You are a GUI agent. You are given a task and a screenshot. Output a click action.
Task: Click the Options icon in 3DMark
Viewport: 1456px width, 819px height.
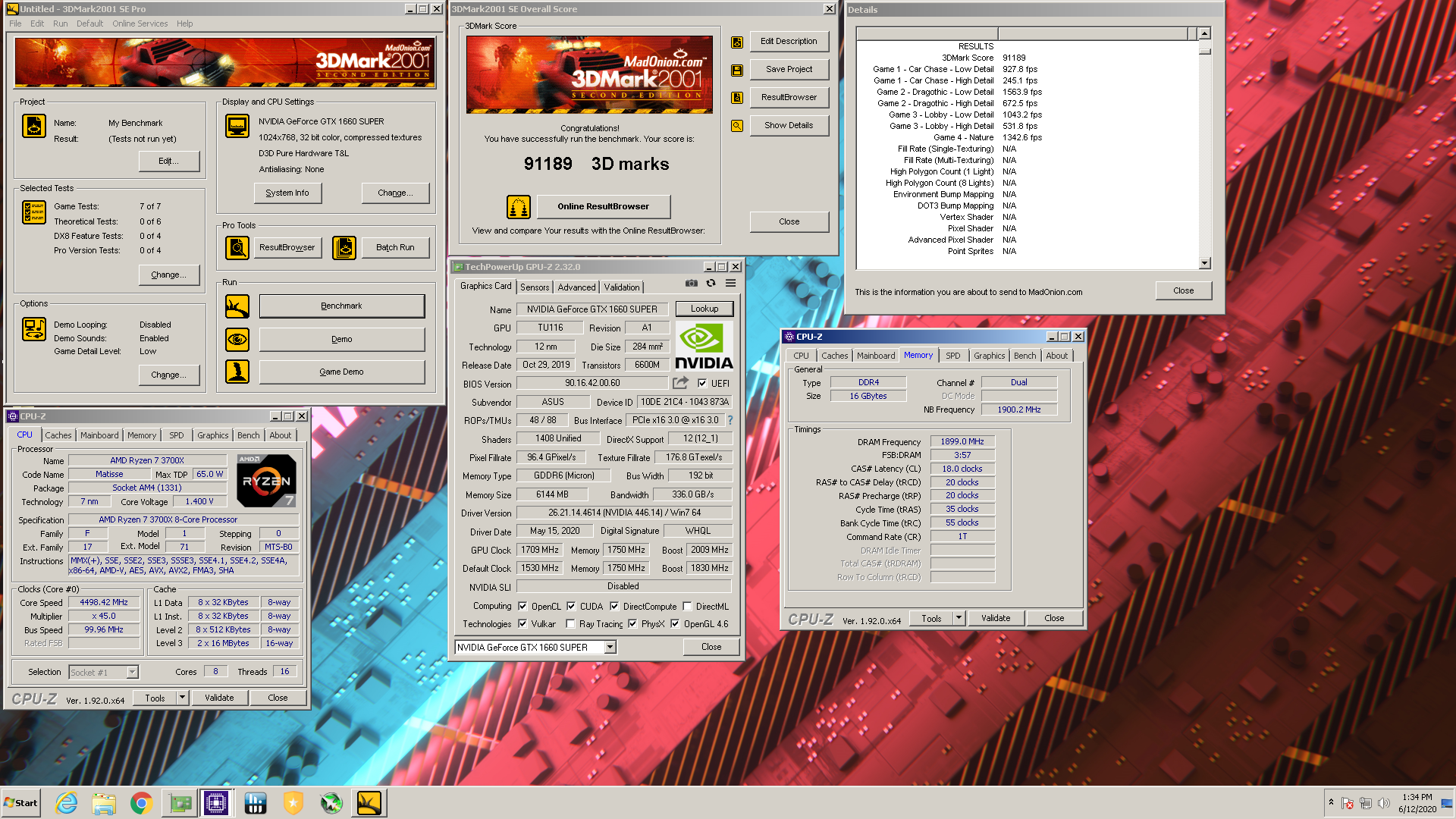[x=34, y=329]
